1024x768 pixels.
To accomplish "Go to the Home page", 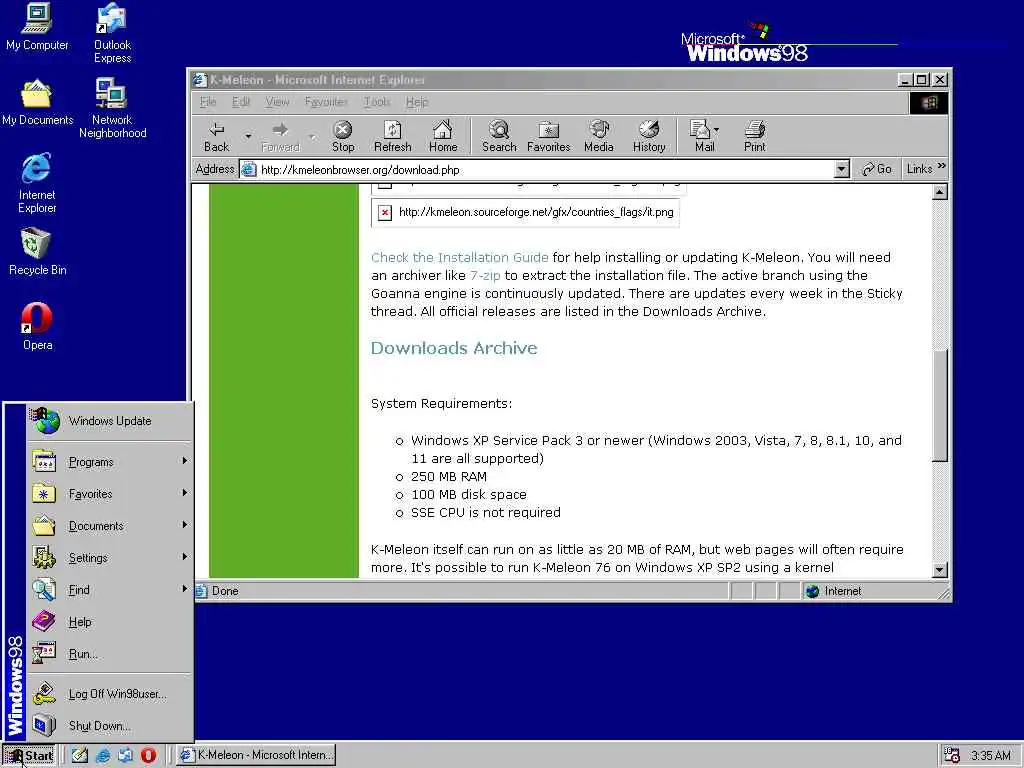I will pos(443,136).
